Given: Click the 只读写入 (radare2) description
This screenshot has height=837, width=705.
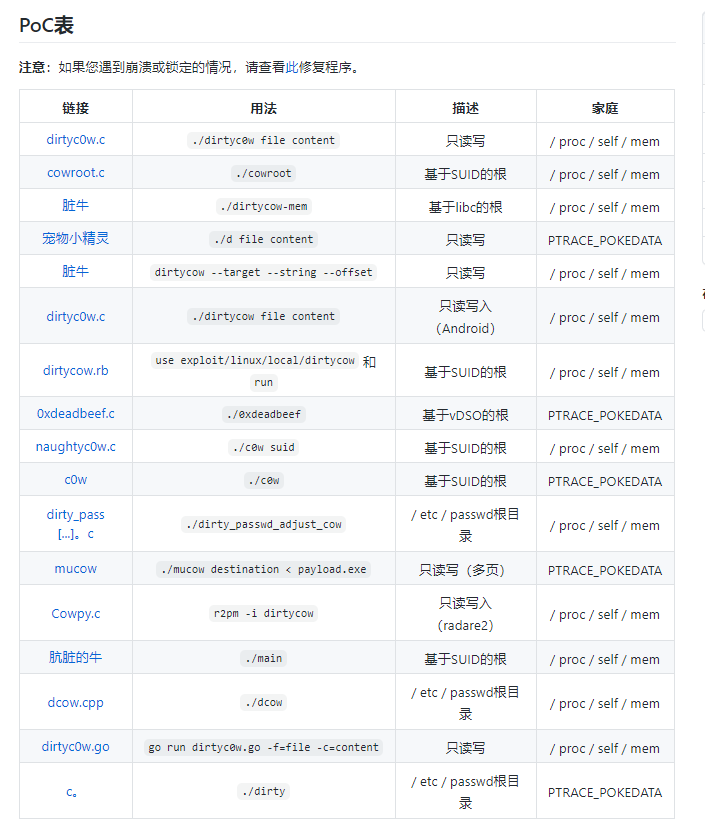Looking at the screenshot, I should (x=465, y=614).
